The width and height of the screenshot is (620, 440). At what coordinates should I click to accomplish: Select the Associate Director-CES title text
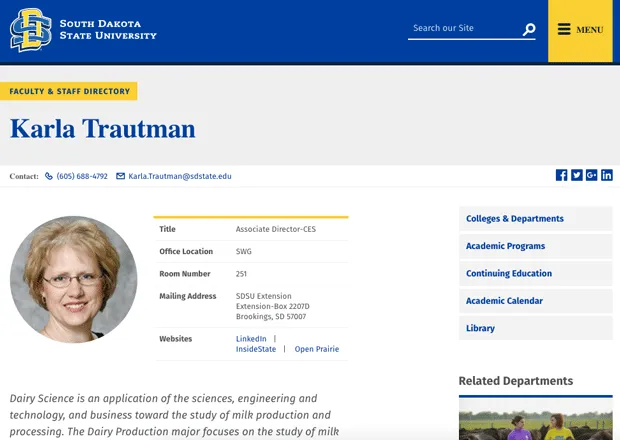click(x=276, y=229)
